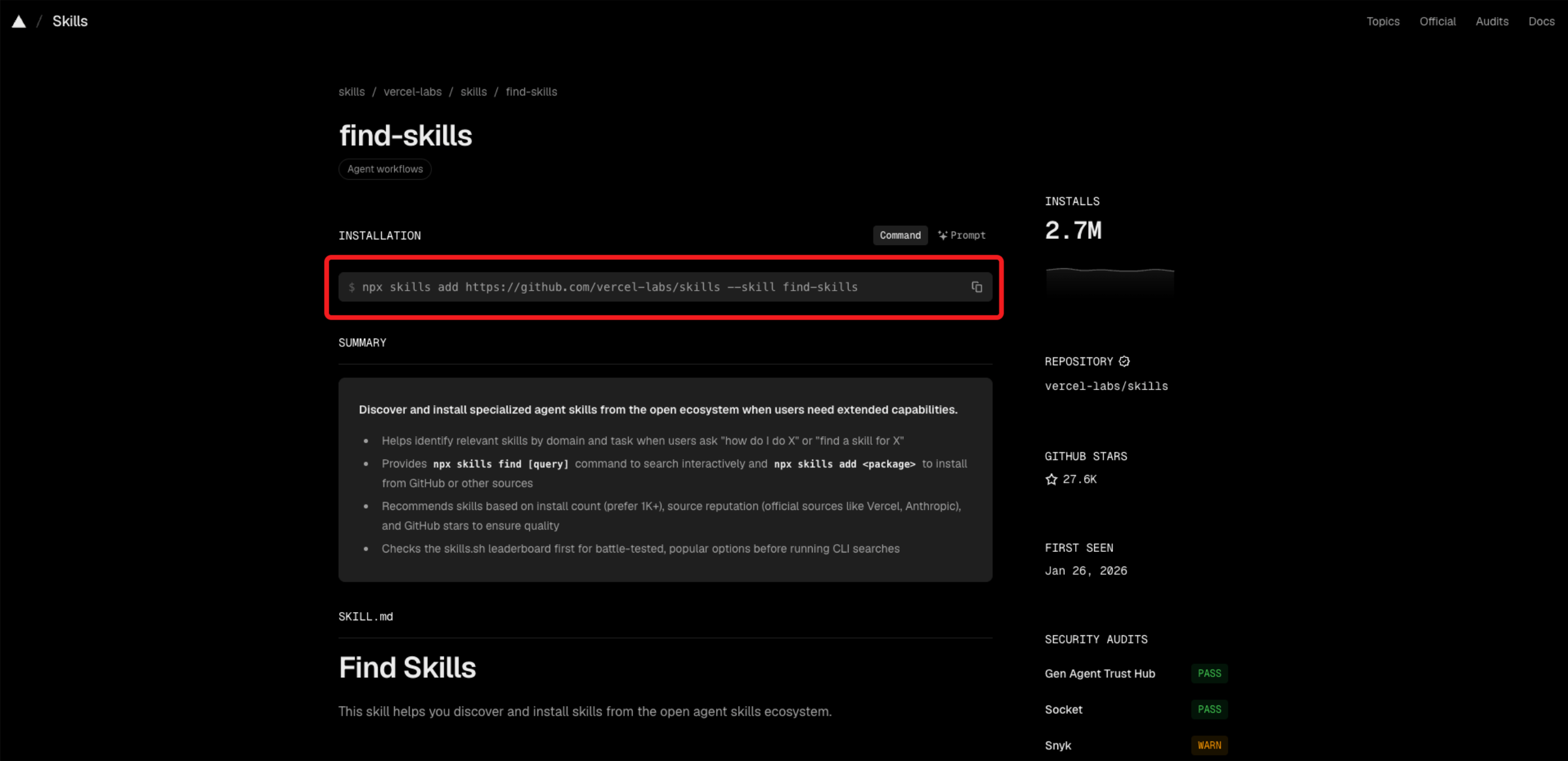Click the GITHUB STARS label
This screenshot has height=761, width=1568.
pos(1085,456)
